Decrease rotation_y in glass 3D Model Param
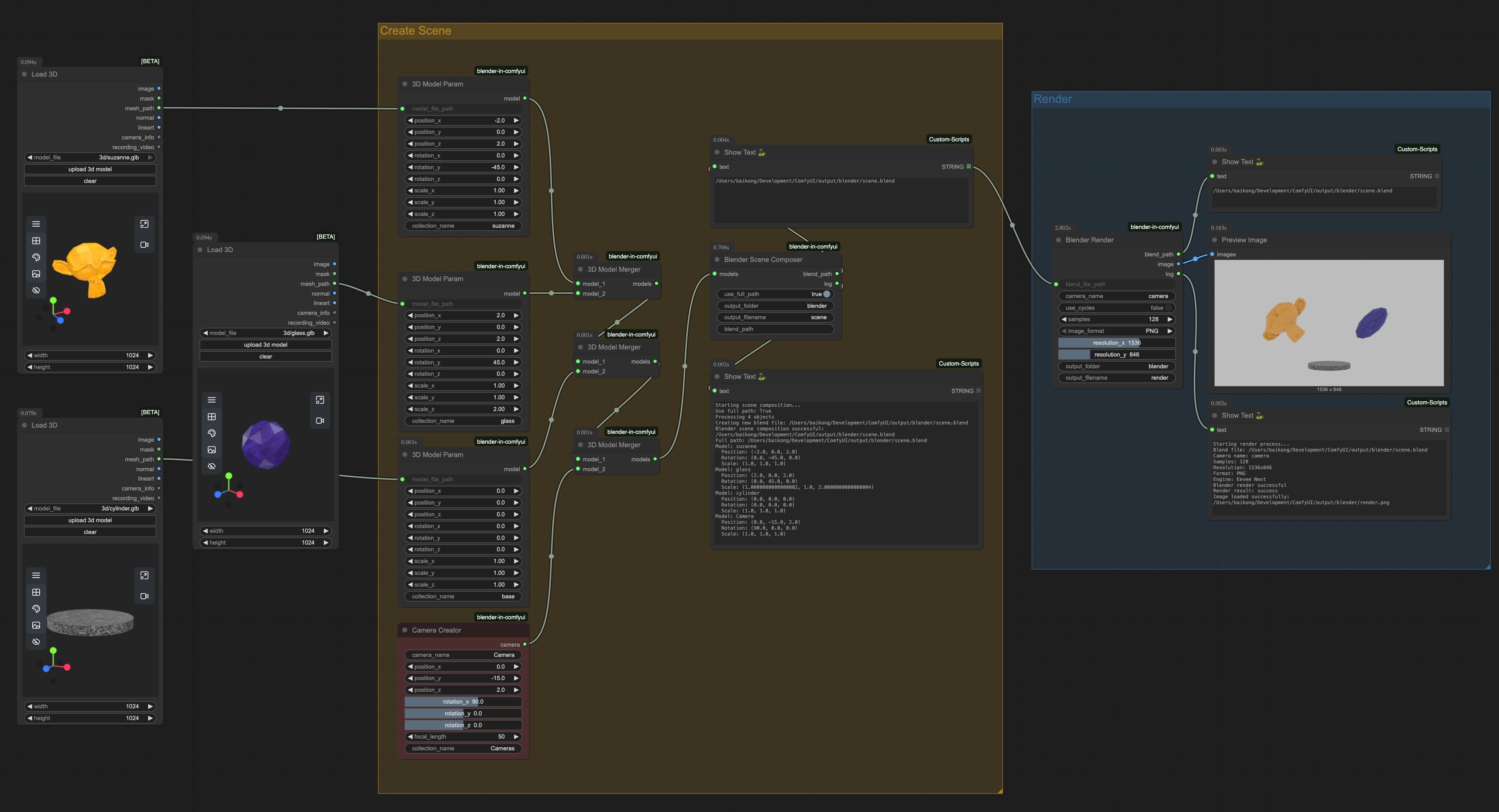Image resolution: width=1499 pixels, height=812 pixels. [x=410, y=362]
